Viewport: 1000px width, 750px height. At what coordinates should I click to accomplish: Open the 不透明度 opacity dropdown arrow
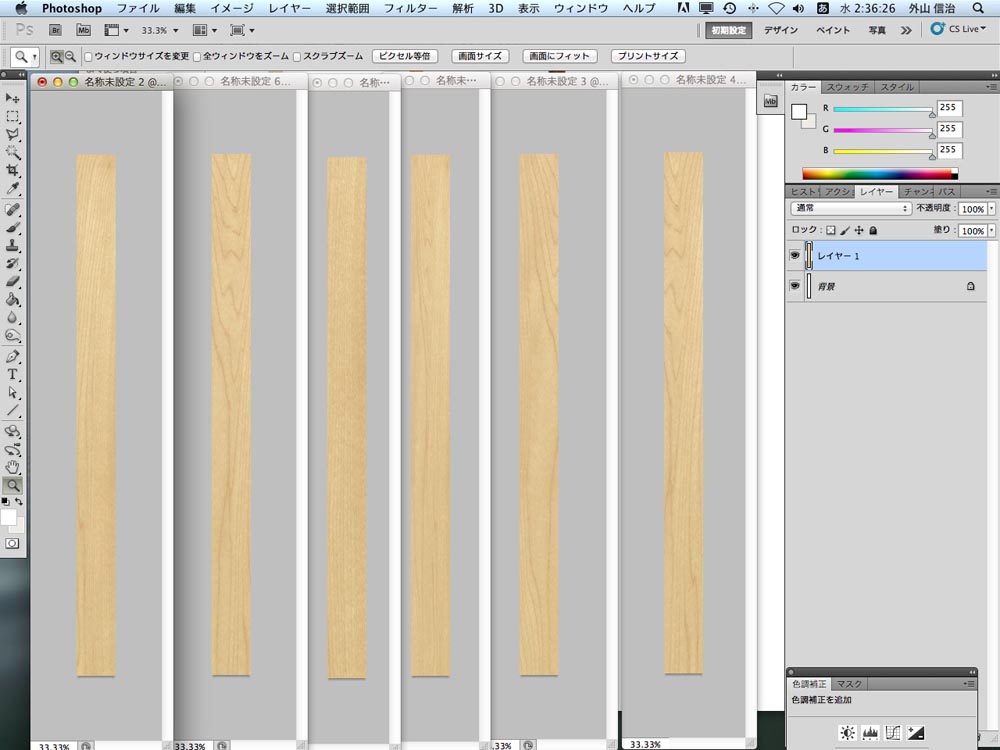(x=991, y=210)
